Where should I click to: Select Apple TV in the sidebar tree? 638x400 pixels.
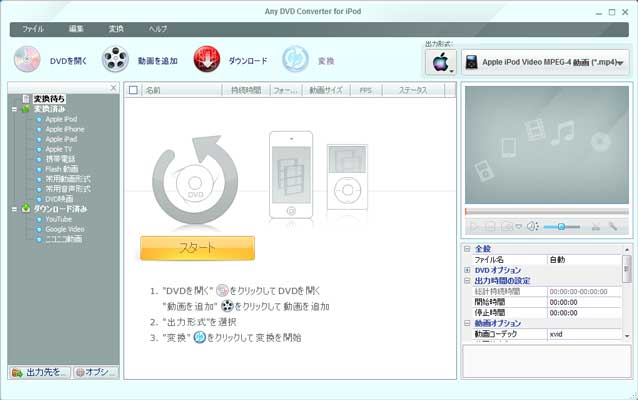(58, 149)
